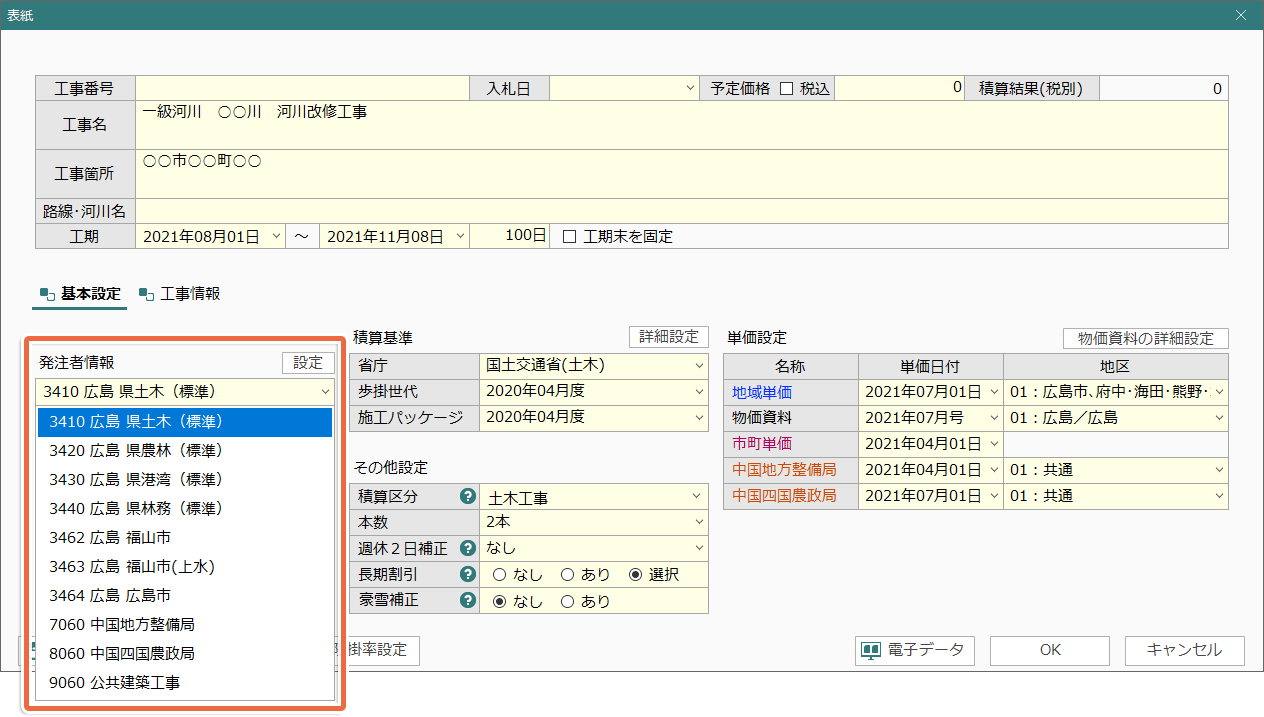The image size is (1264, 717).
Task: Click the help icon beside 週休２日補正
Action: (x=466, y=548)
